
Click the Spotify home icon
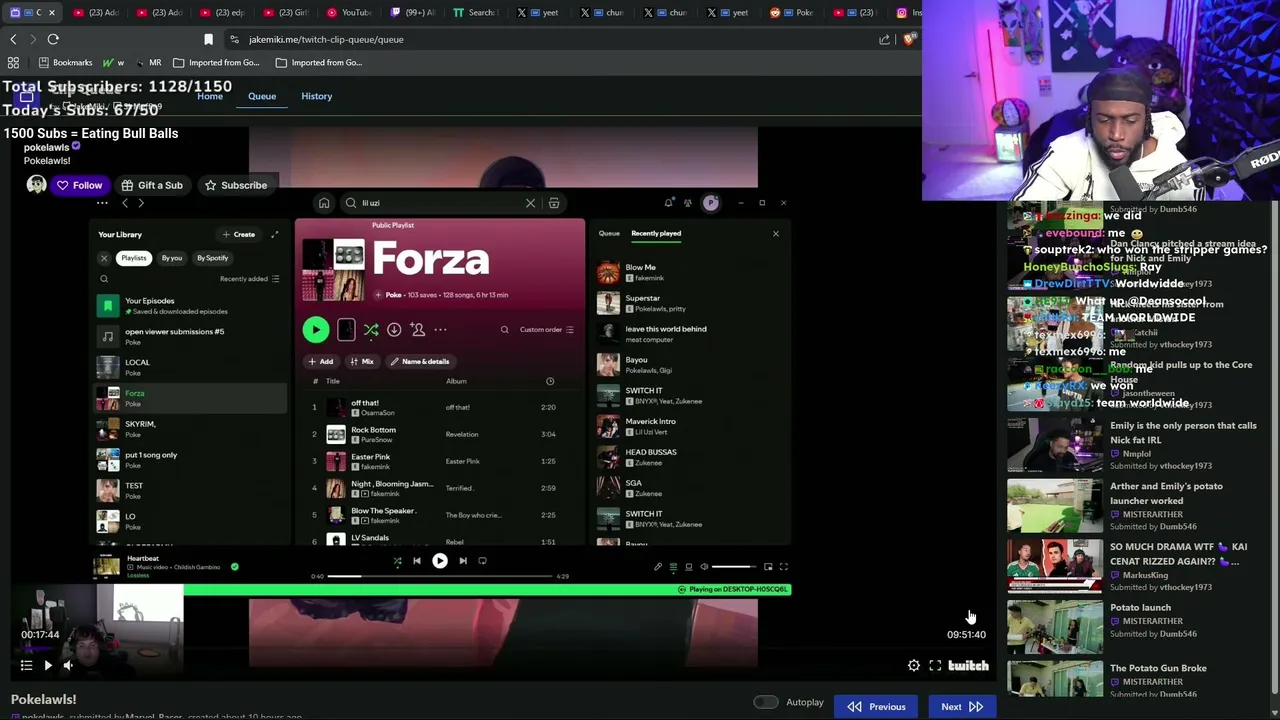click(324, 203)
